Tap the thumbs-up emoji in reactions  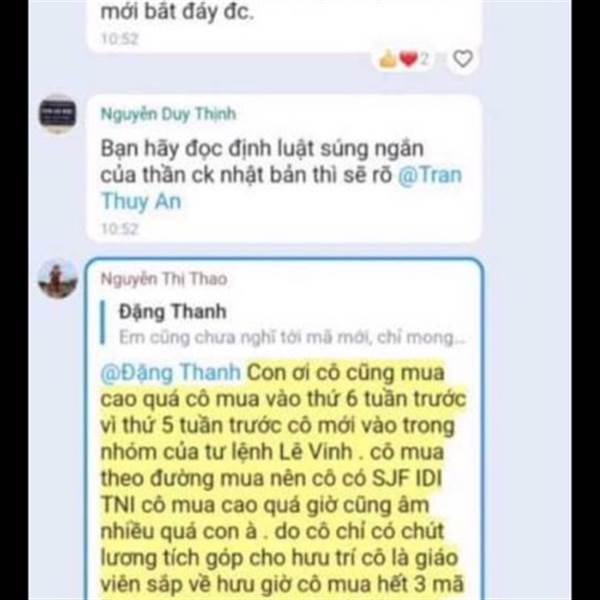tap(388, 59)
